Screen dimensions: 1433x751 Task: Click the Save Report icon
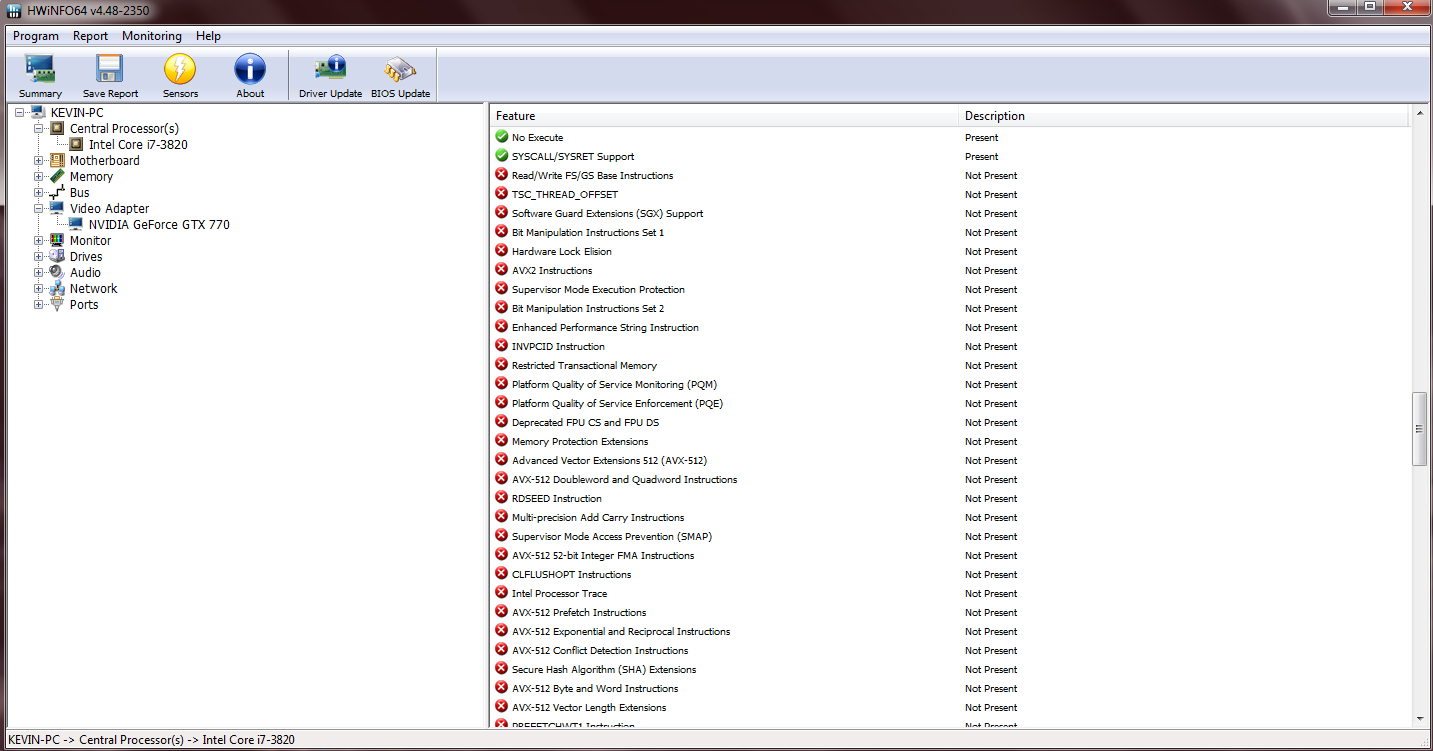[110, 69]
